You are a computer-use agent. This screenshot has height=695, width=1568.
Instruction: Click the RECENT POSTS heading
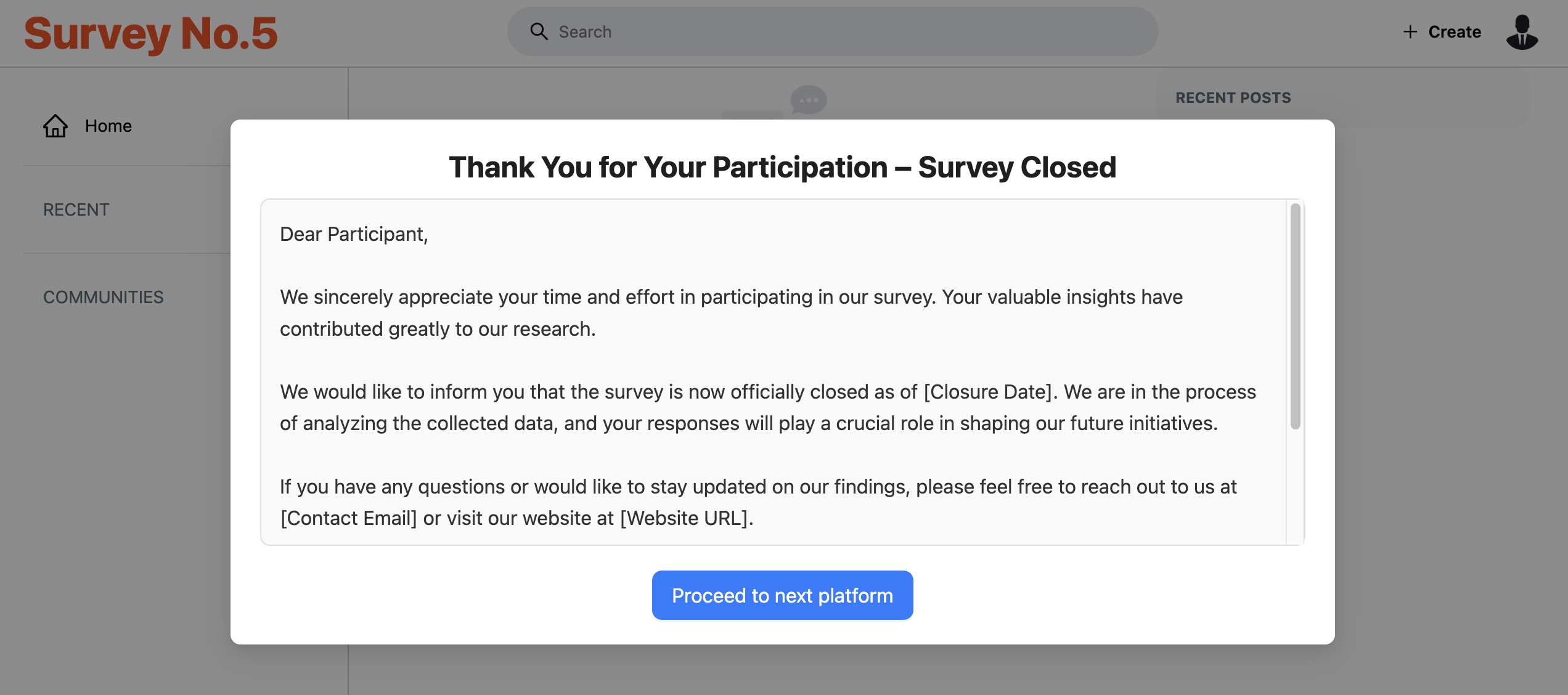1233,97
